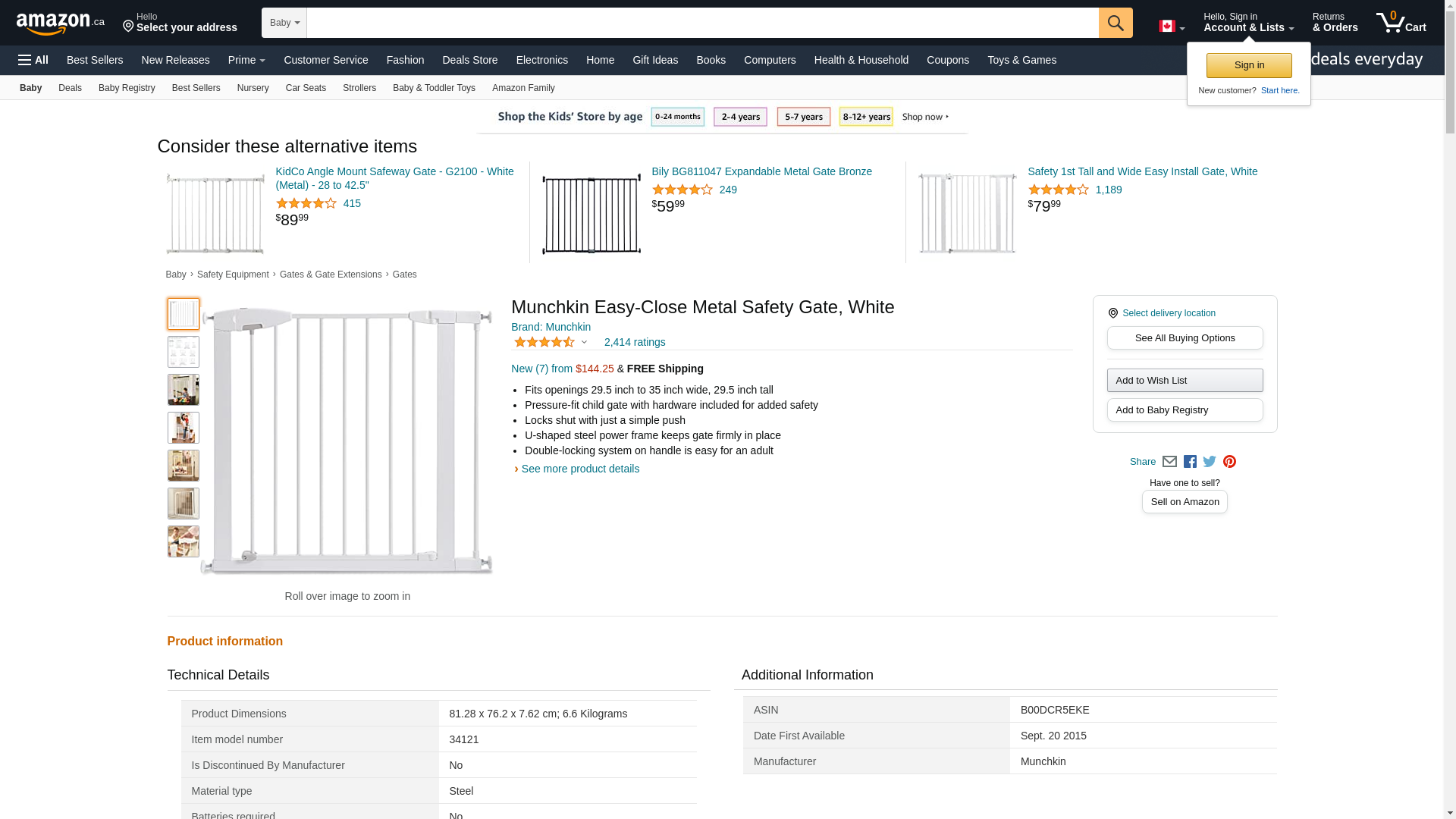Image resolution: width=1456 pixels, height=819 pixels.
Task: Click Add to Wish List button
Action: (x=1185, y=381)
